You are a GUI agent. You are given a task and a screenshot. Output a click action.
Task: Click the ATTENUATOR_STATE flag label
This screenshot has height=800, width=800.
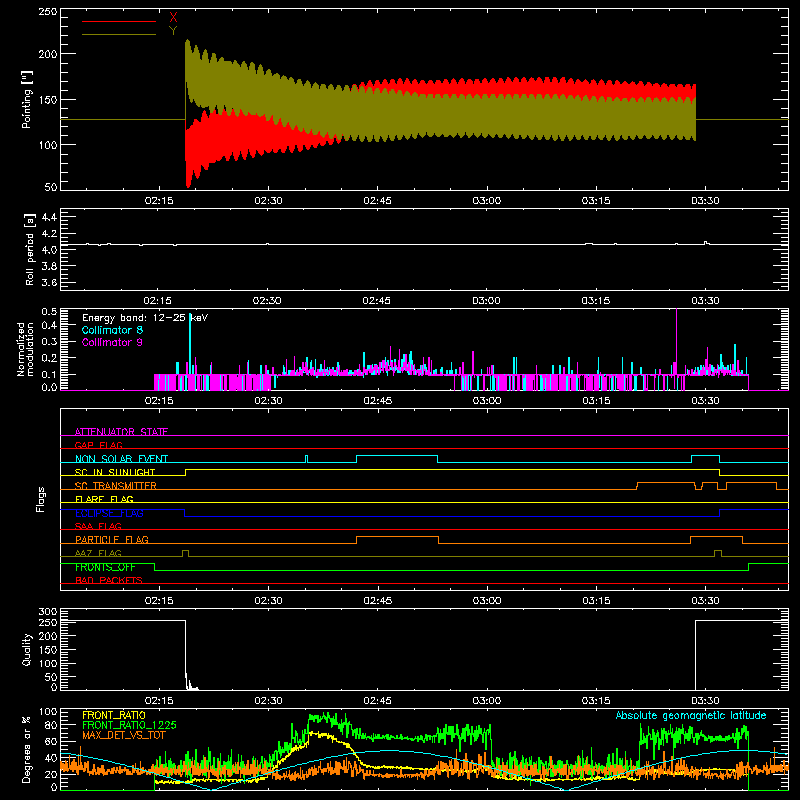(121, 432)
